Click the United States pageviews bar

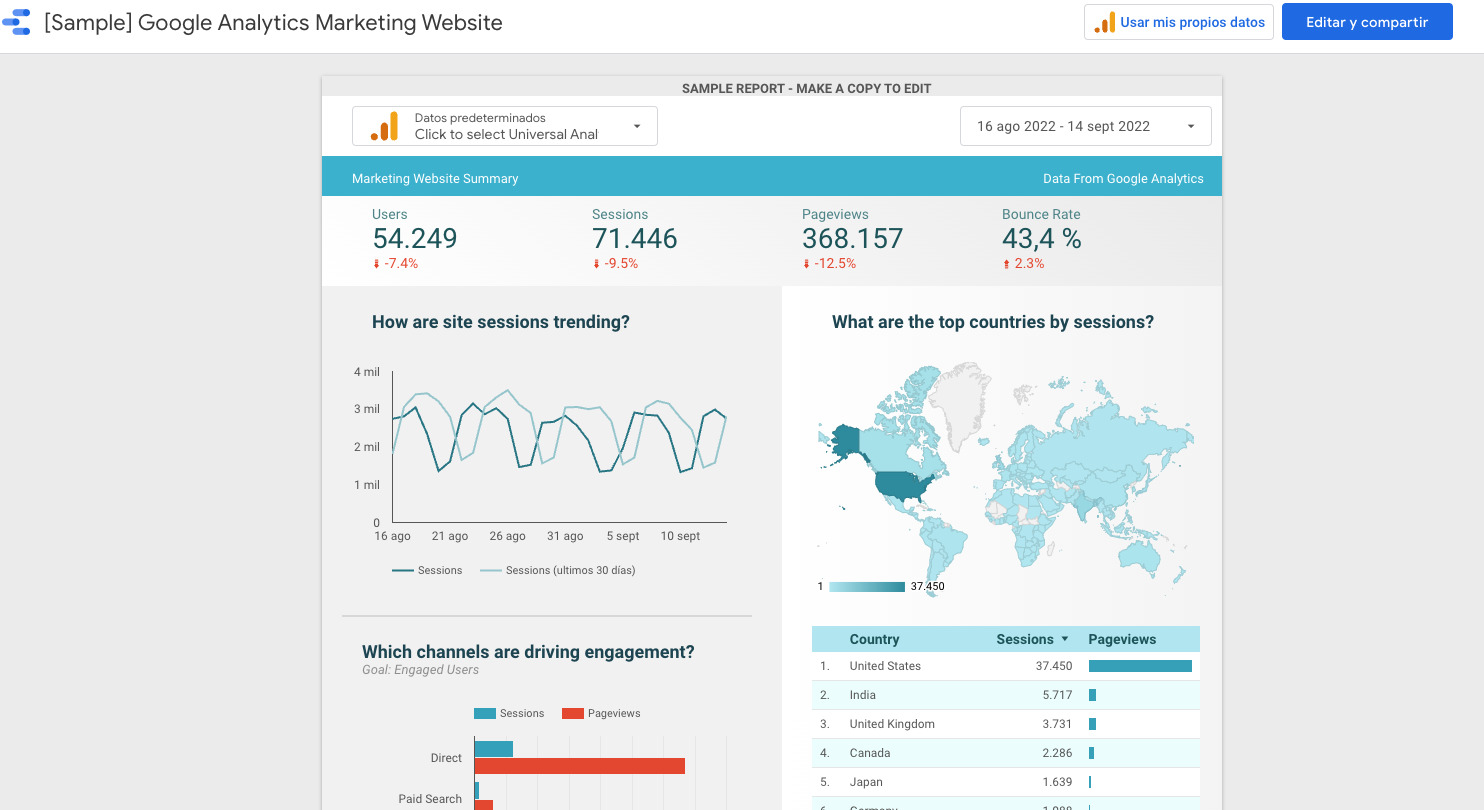(x=1140, y=666)
